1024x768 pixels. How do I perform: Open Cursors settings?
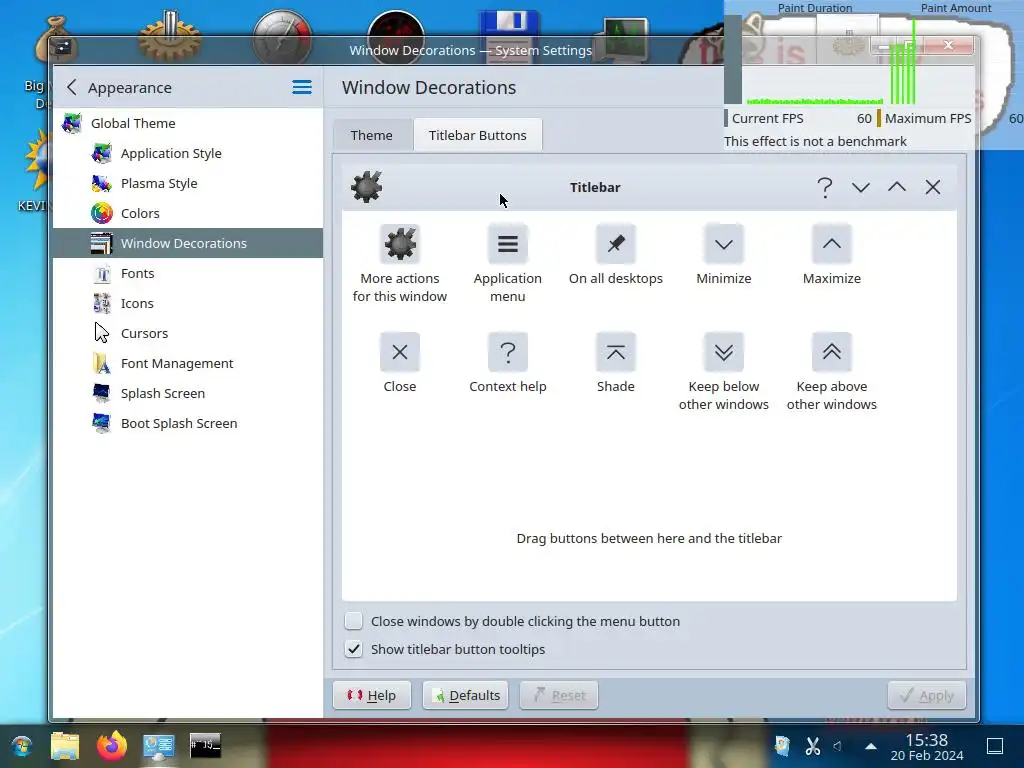point(188,334)
